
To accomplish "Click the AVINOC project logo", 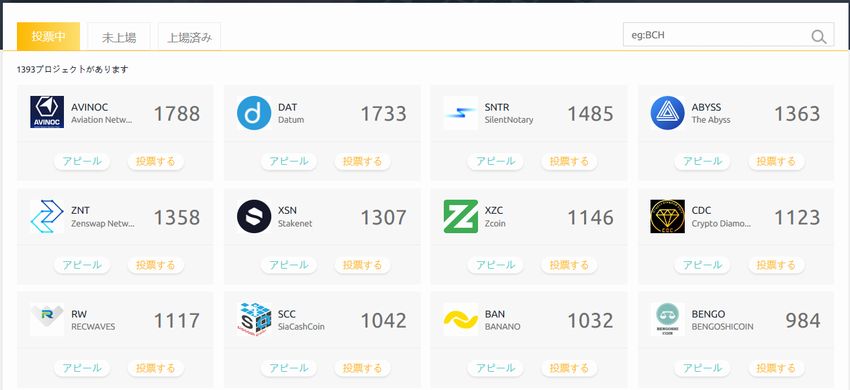I will 47,112.
